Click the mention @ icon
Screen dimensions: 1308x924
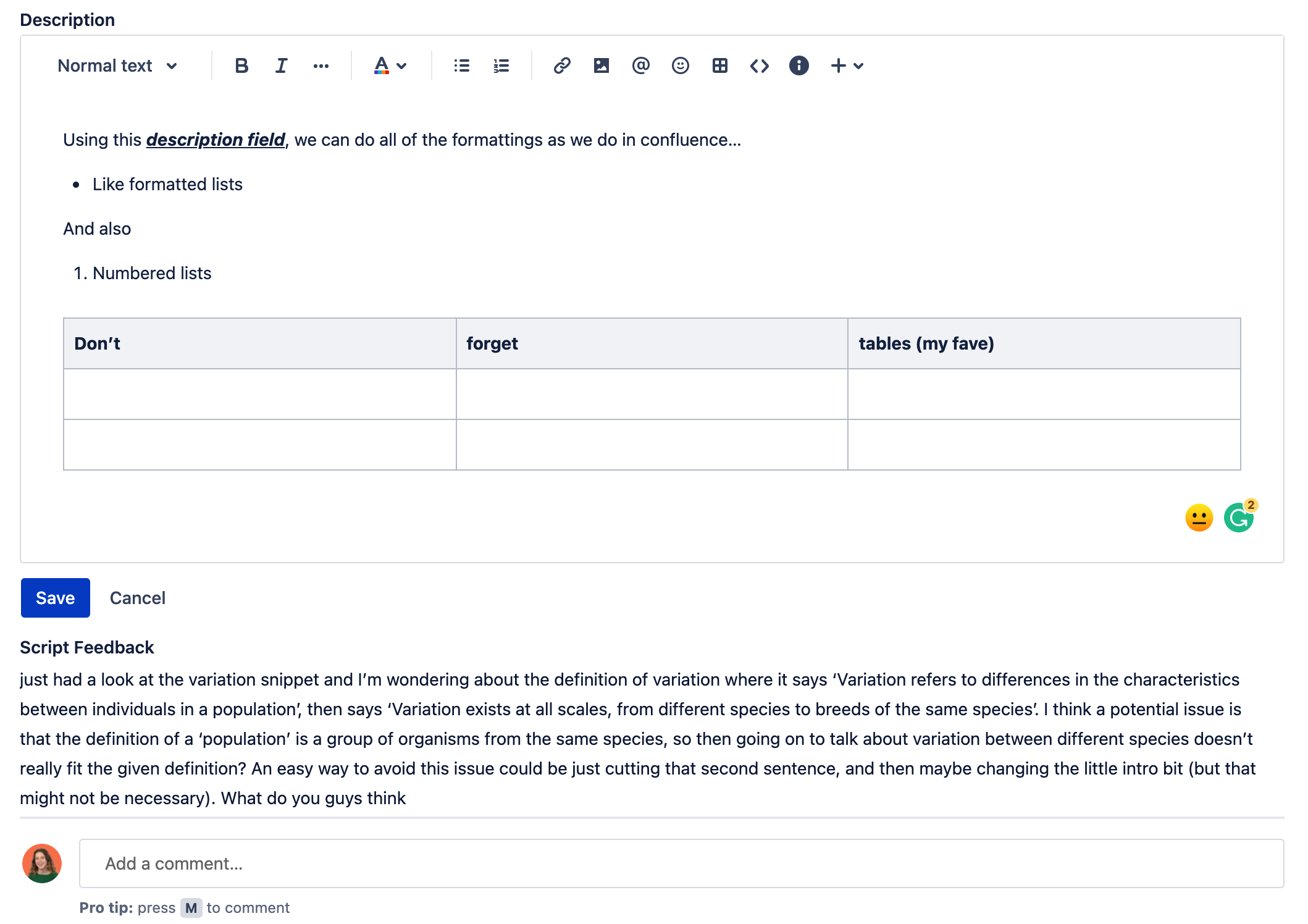(x=640, y=65)
